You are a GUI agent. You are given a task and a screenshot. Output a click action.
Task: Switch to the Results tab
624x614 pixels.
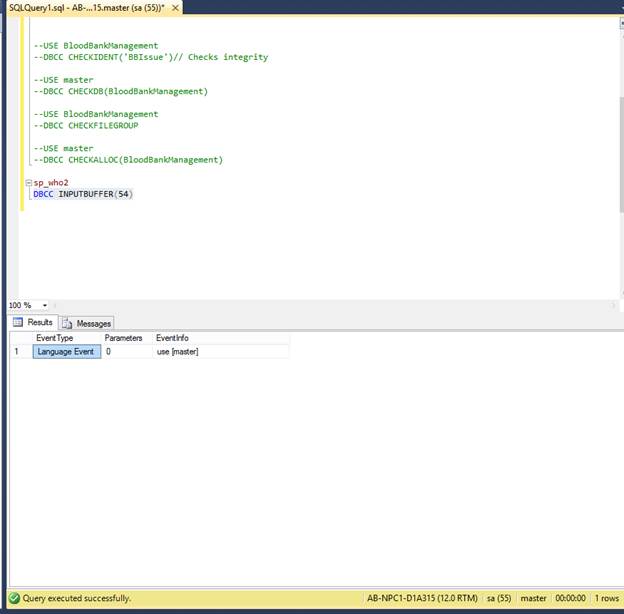point(33,322)
